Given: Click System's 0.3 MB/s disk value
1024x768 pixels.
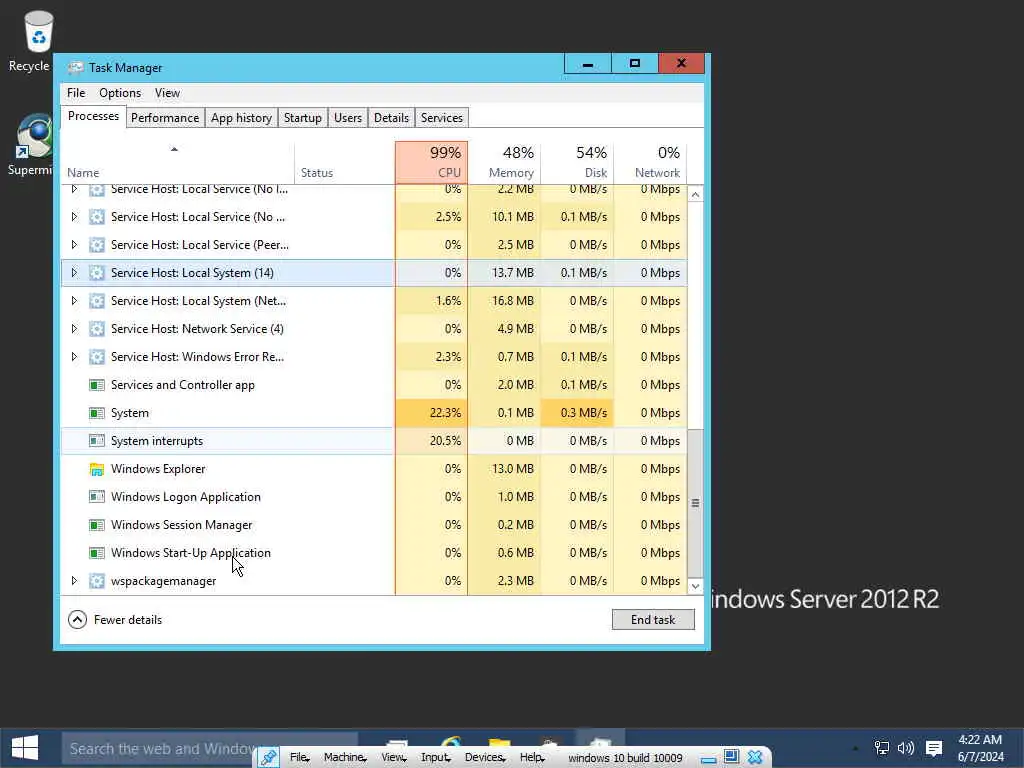Looking at the screenshot, I should point(584,413).
